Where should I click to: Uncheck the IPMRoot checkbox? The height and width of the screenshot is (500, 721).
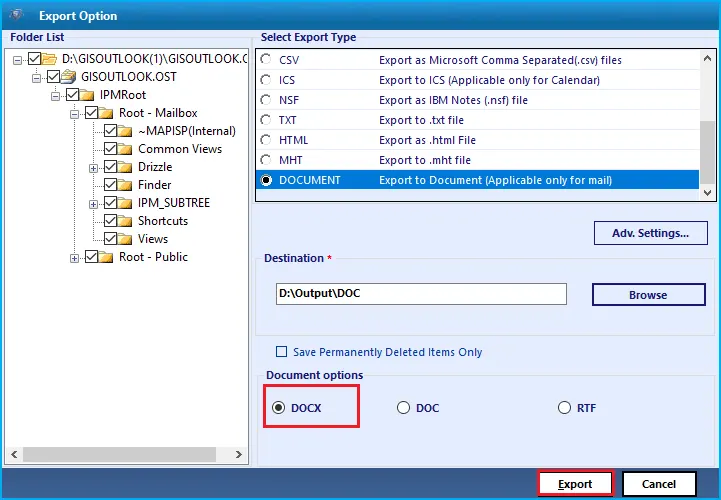click(x=72, y=94)
